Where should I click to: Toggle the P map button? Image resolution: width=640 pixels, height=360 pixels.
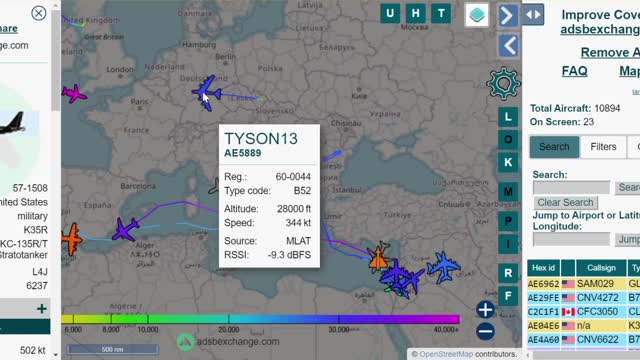(508, 221)
